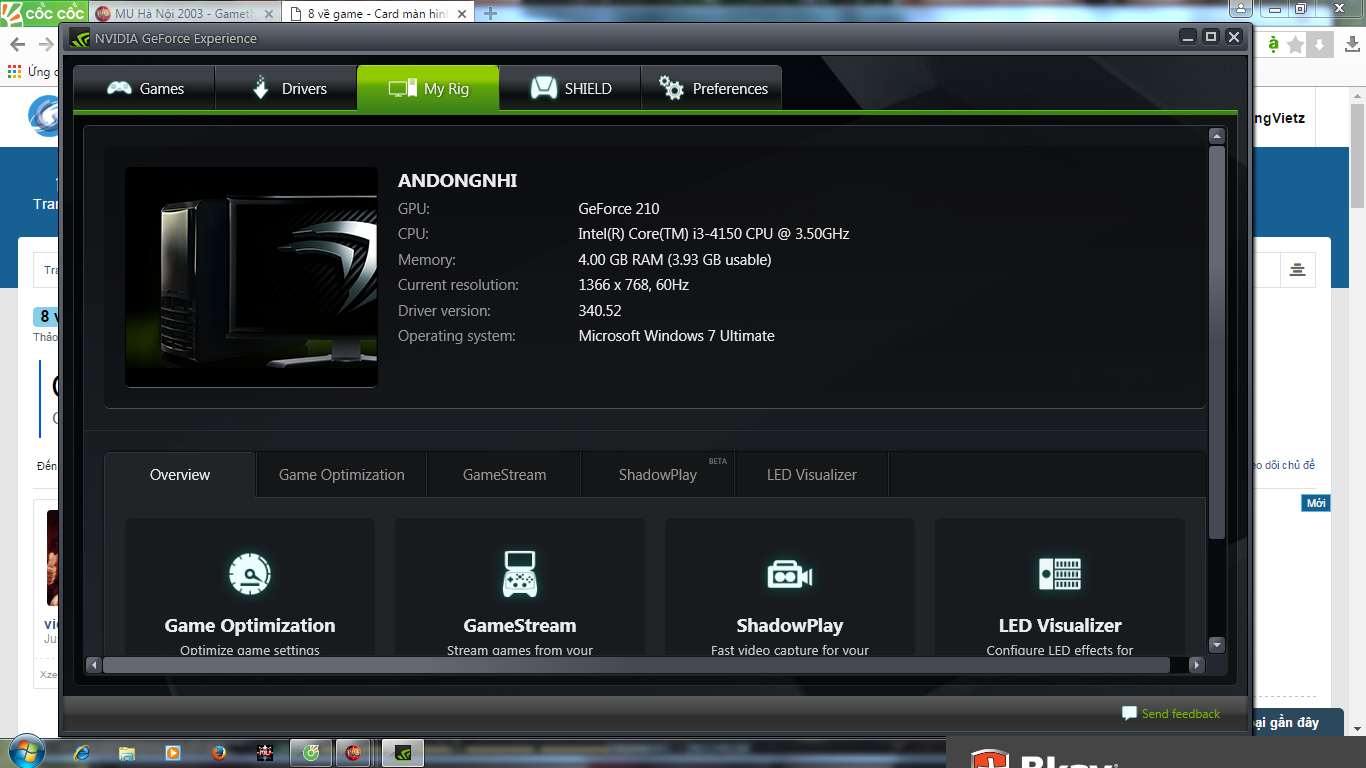The height and width of the screenshot is (768, 1366).
Task: Open the browser downloads icon
Action: [1350, 45]
